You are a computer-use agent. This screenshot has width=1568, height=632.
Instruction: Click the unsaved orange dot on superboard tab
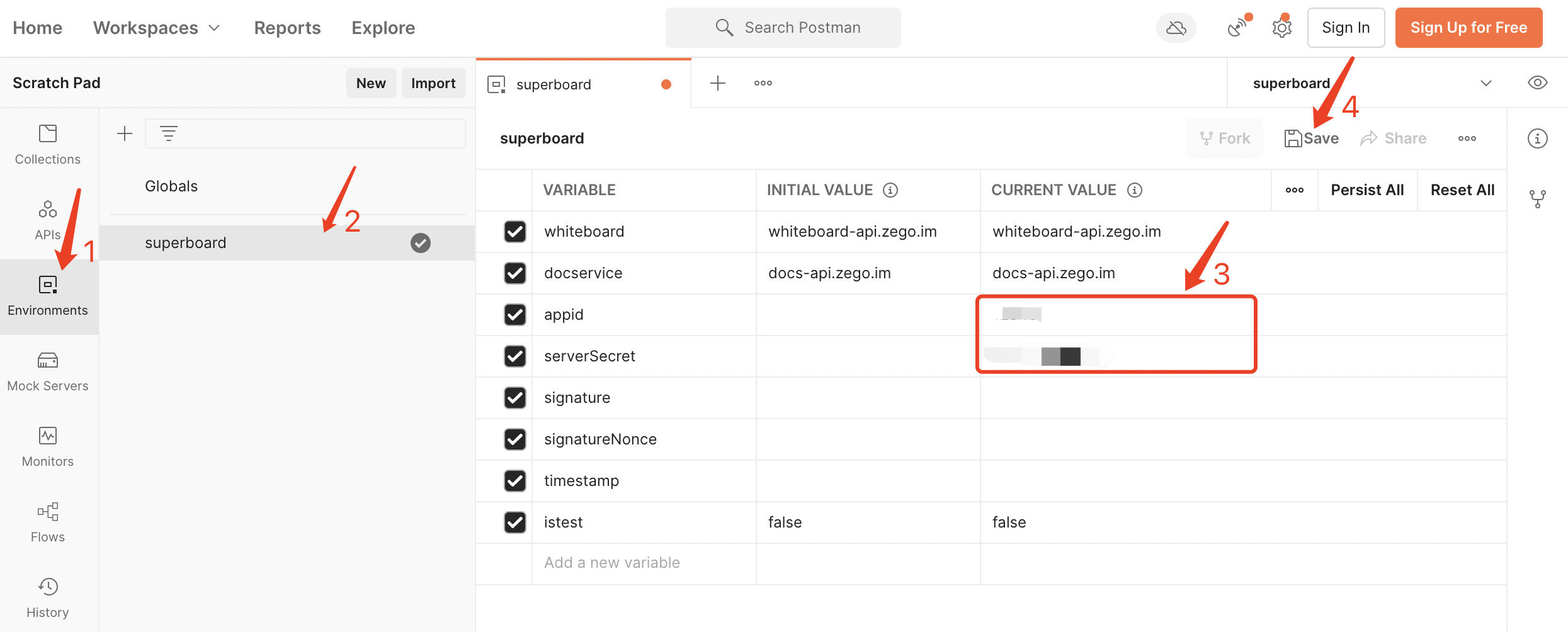666,84
